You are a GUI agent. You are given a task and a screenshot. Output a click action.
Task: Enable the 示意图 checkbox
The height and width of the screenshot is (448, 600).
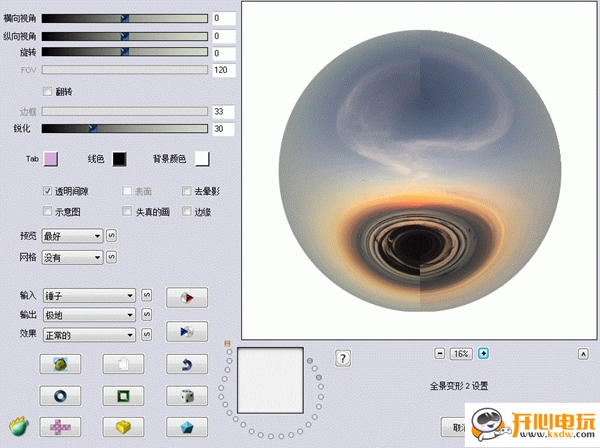(x=47, y=211)
